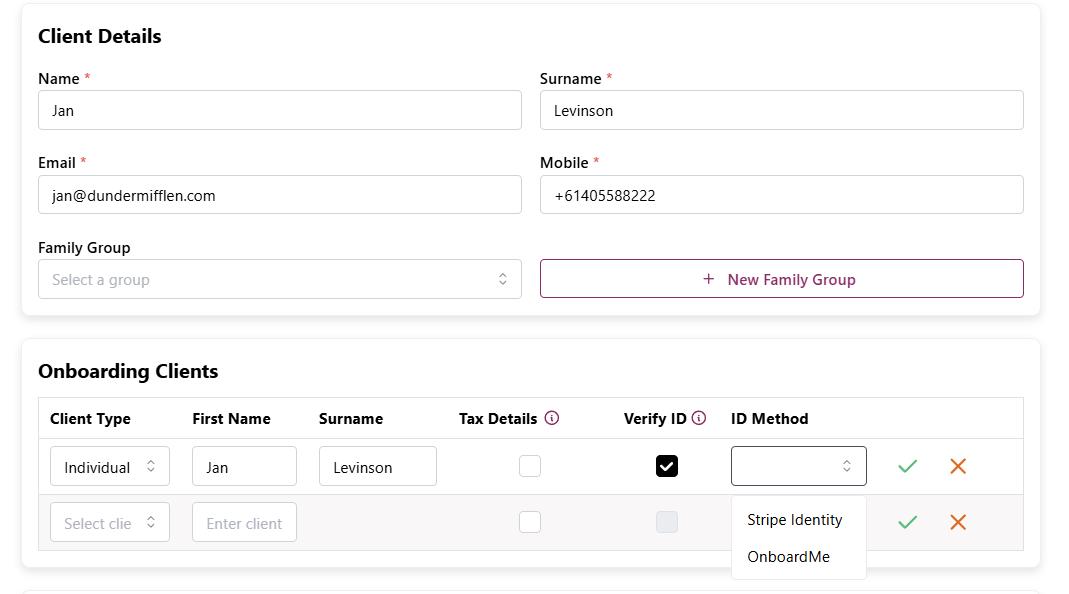Choose OnboardMe from ID Method list
The image size is (1069, 594).
[x=789, y=557]
